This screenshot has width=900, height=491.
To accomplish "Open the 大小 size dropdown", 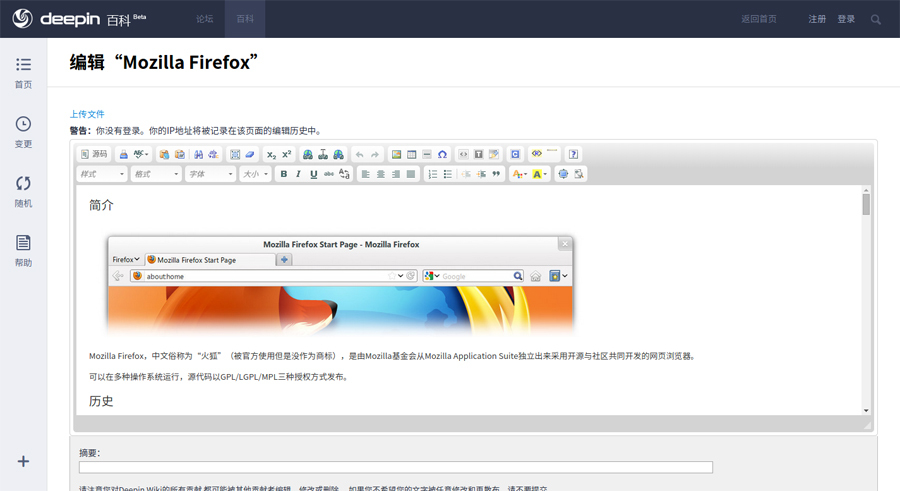I will [x=255, y=174].
